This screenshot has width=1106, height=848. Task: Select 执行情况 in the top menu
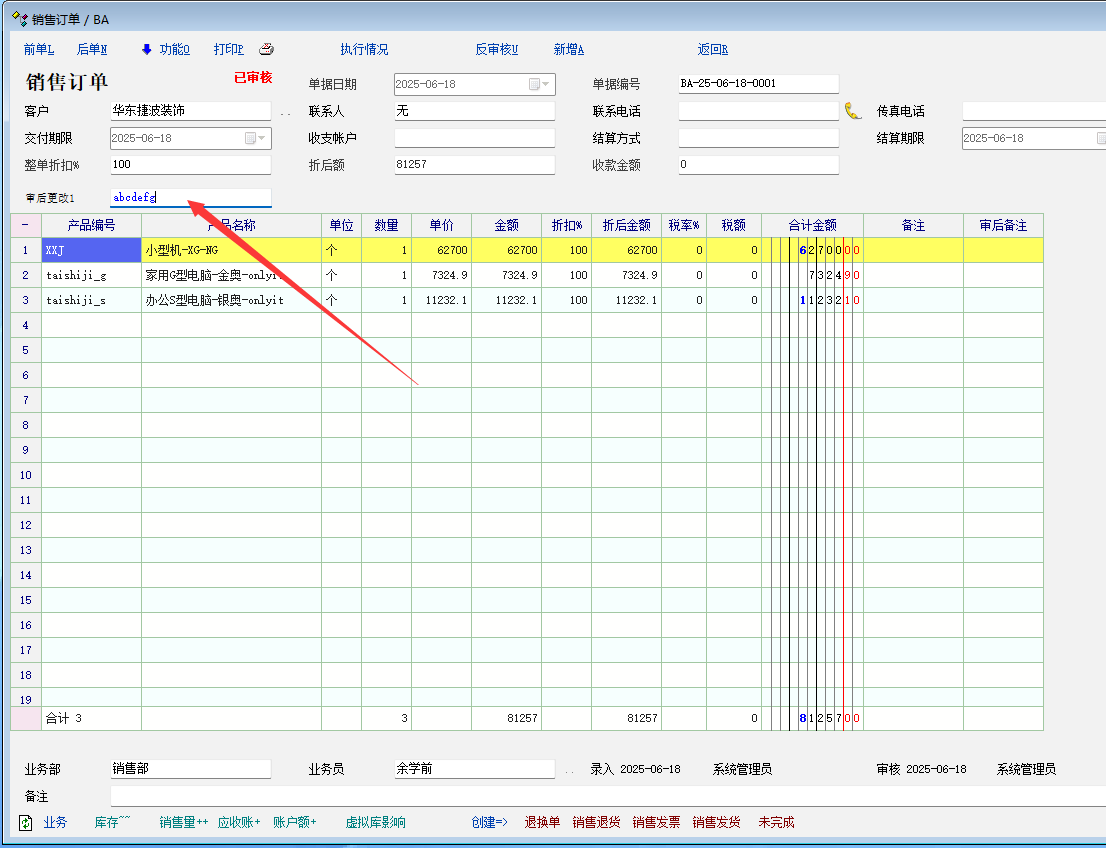[364, 49]
